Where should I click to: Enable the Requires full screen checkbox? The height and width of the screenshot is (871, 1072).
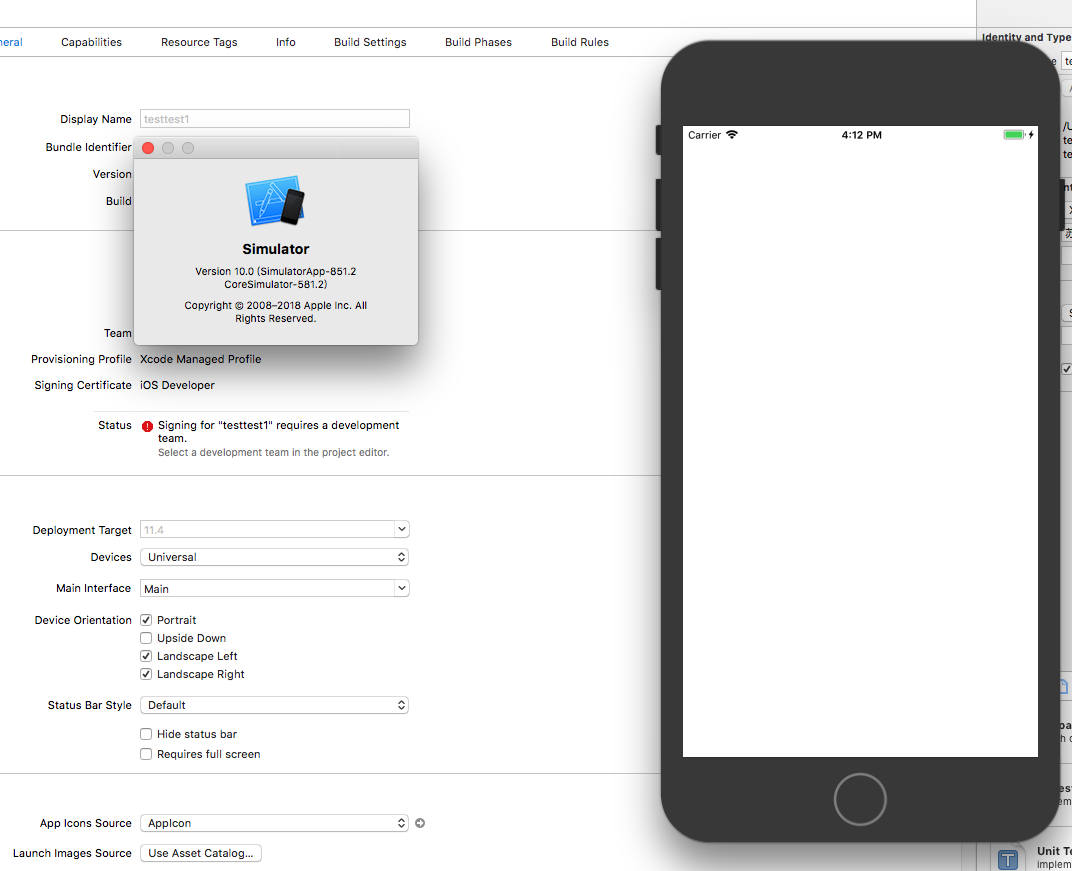(x=146, y=754)
